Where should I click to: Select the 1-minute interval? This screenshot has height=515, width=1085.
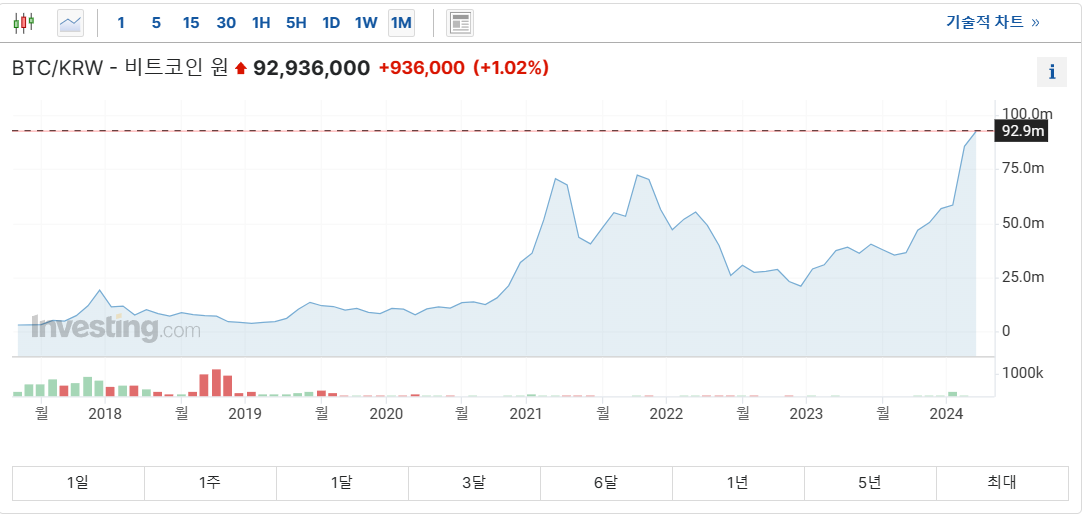pyautogui.click(x=121, y=23)
